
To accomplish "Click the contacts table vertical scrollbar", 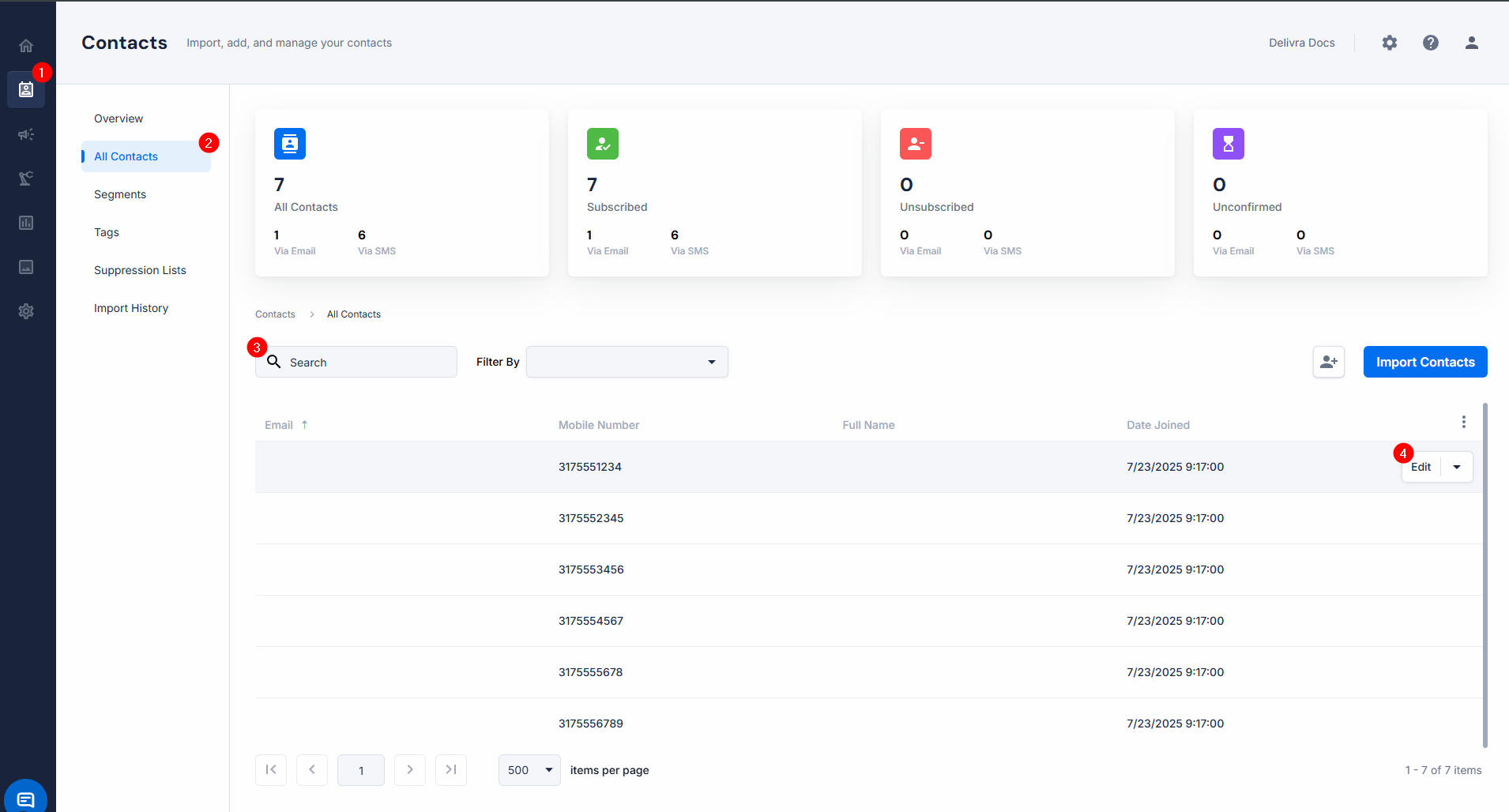I will (1485, 575).
